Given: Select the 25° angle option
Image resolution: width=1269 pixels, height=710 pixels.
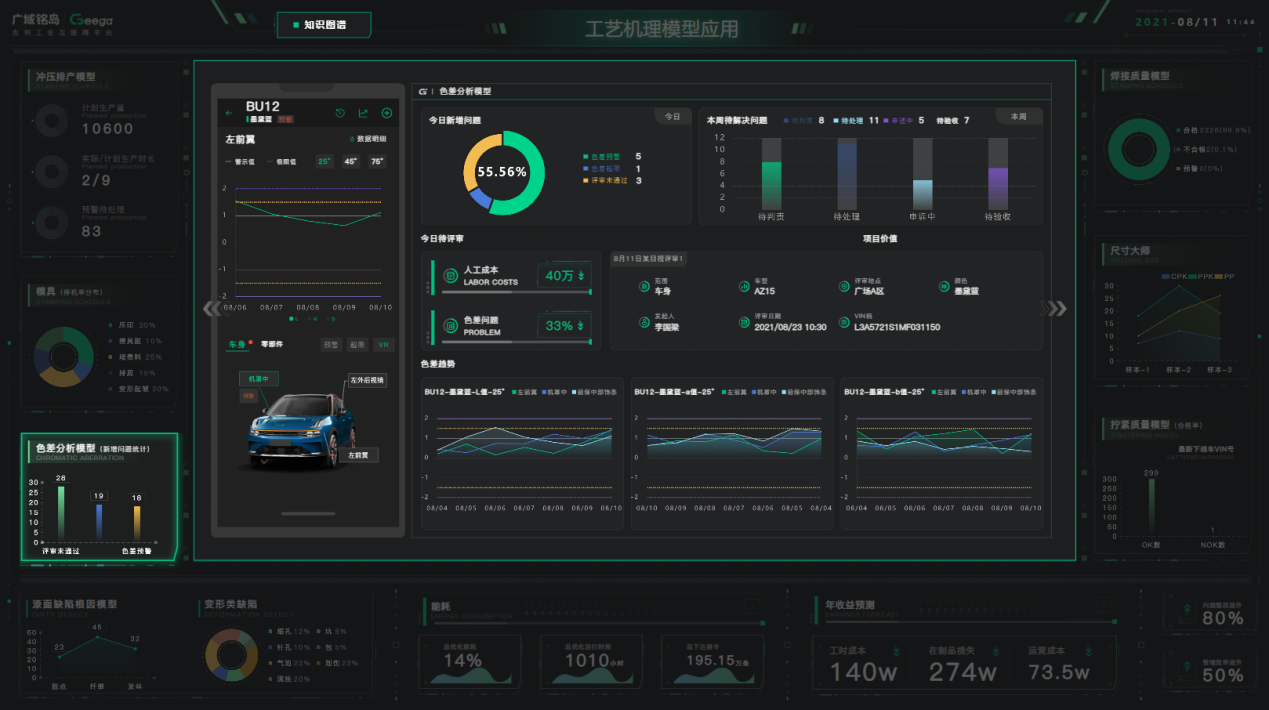Looking at the screenshot, I should coord(324,161).
